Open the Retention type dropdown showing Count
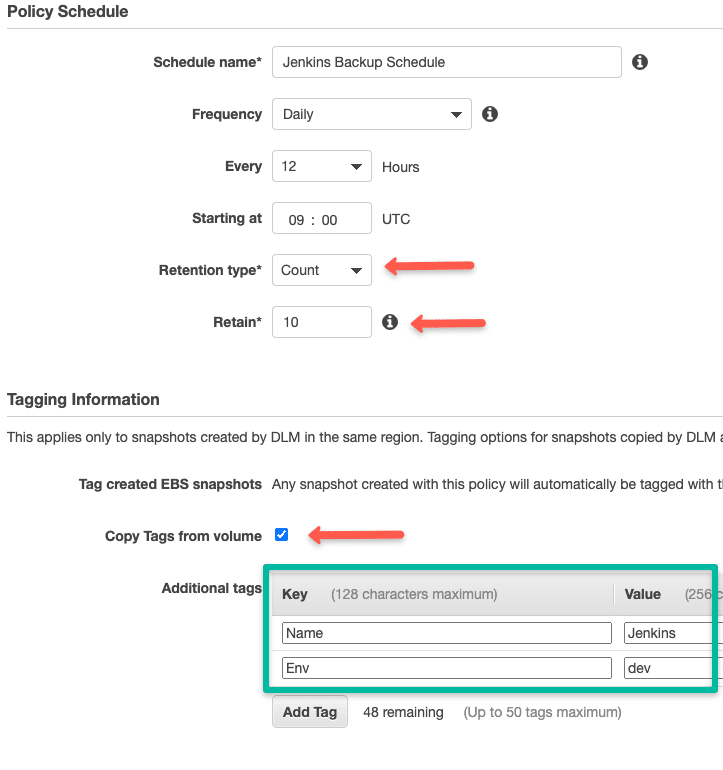 [x=321, y=270]
